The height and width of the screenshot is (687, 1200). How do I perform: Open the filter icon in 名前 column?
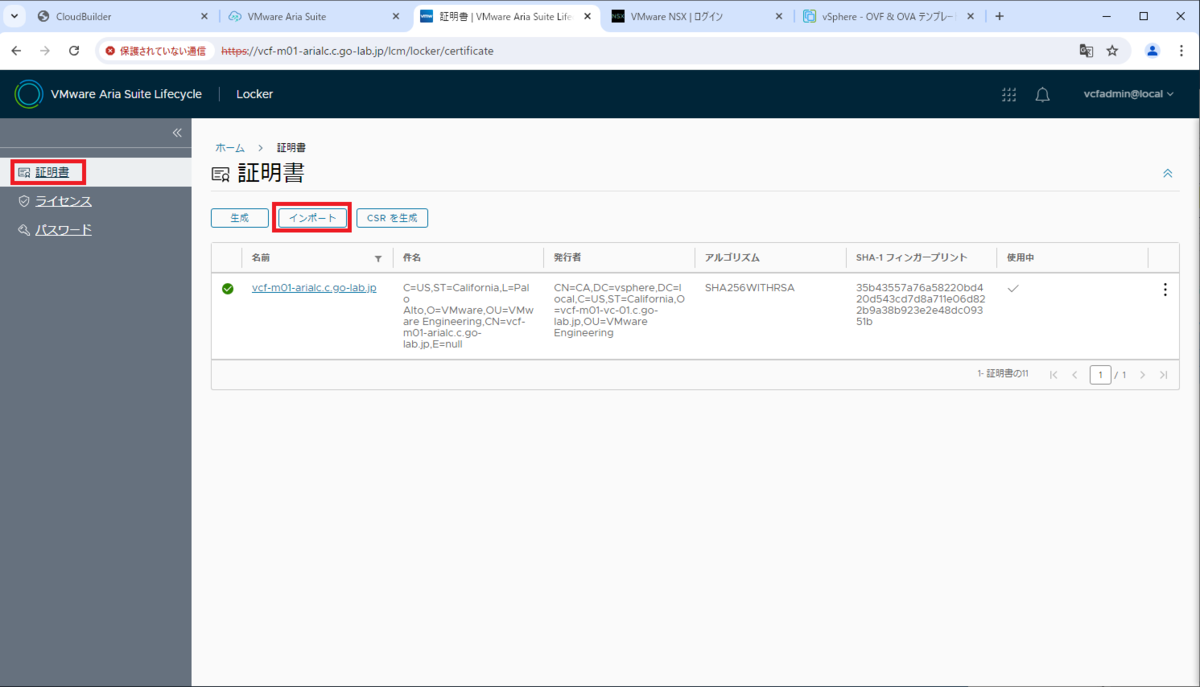378,259
